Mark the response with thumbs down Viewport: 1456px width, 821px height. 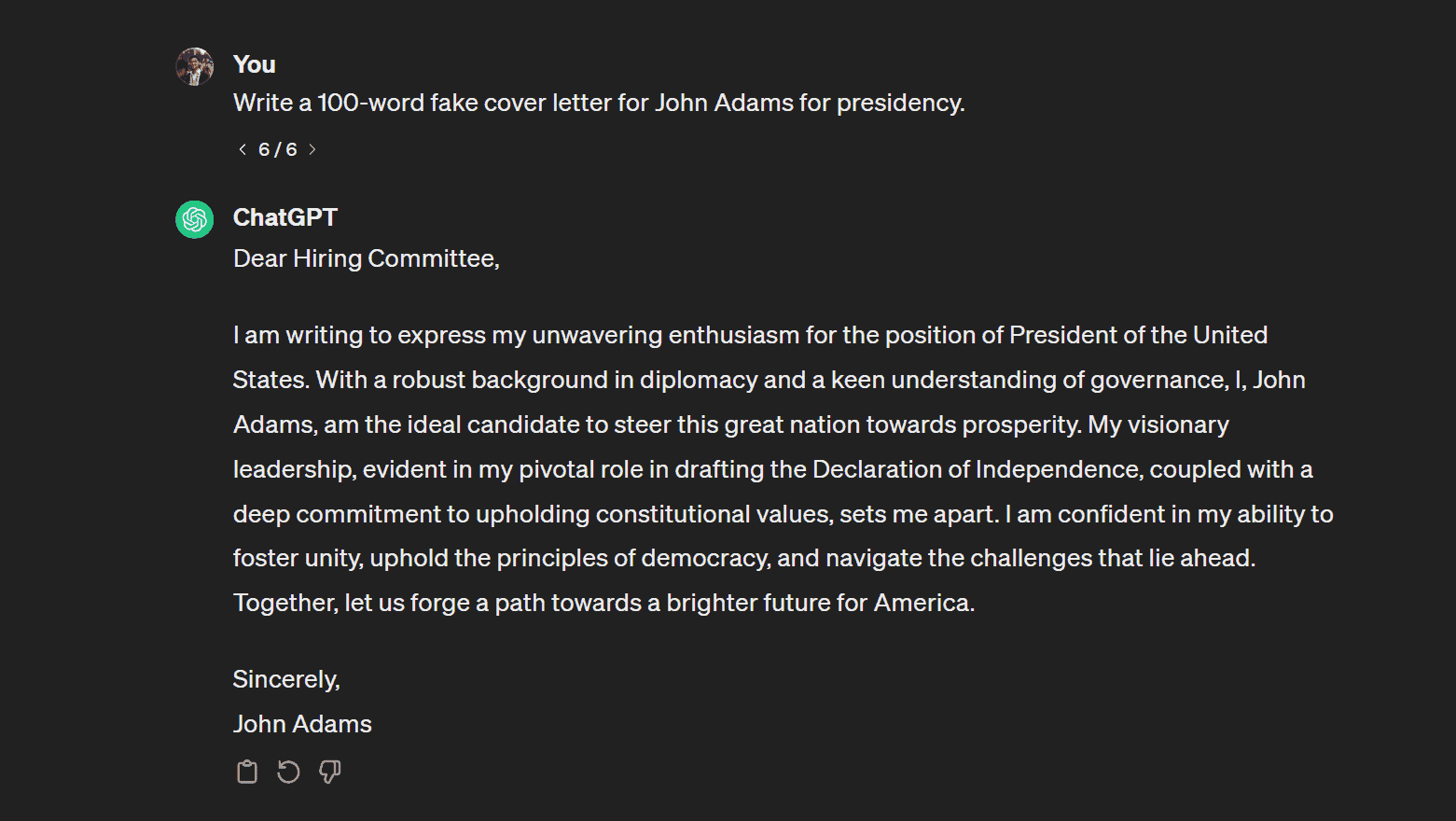tap(329, 772)
